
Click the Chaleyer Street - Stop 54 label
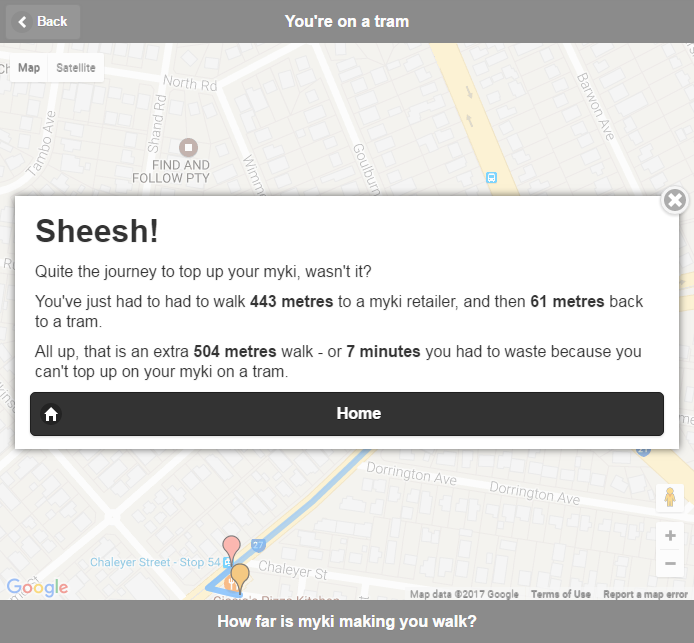(155, 562)
